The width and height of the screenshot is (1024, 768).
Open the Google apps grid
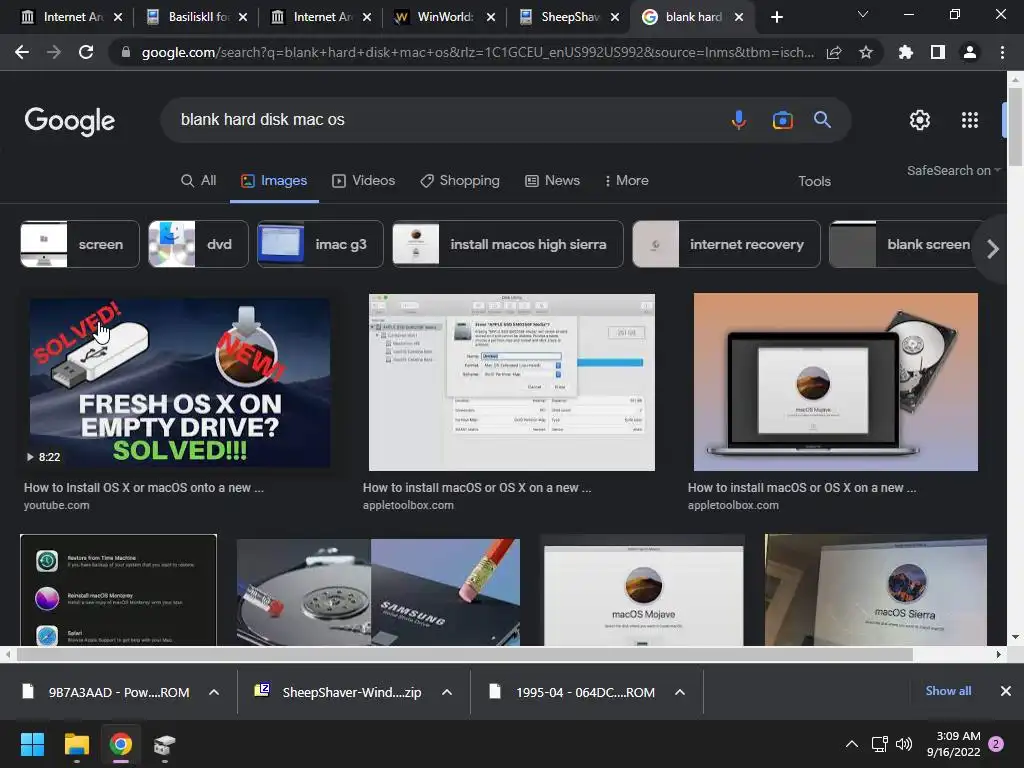click(x=970, y=120)
